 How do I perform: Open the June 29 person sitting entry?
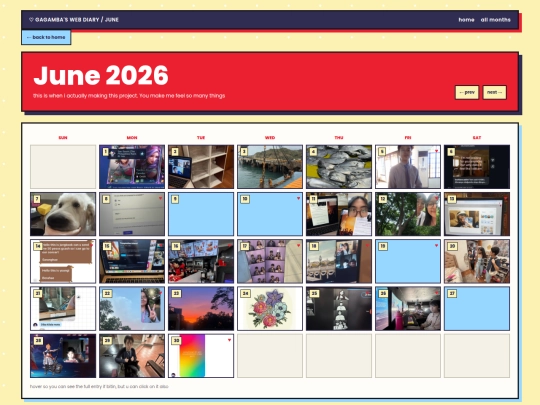click(x=132, y=356)
